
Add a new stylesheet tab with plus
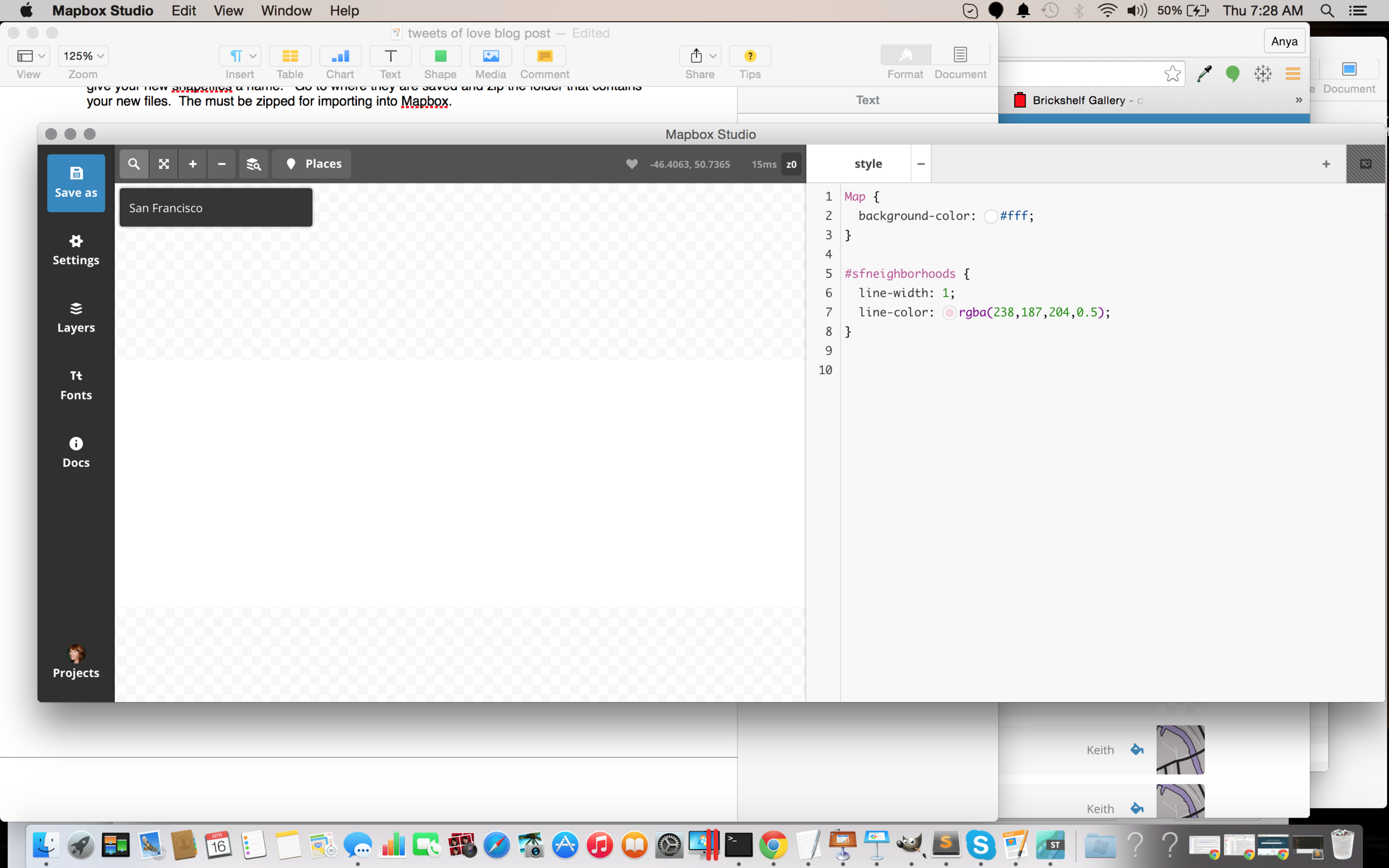1326,164
